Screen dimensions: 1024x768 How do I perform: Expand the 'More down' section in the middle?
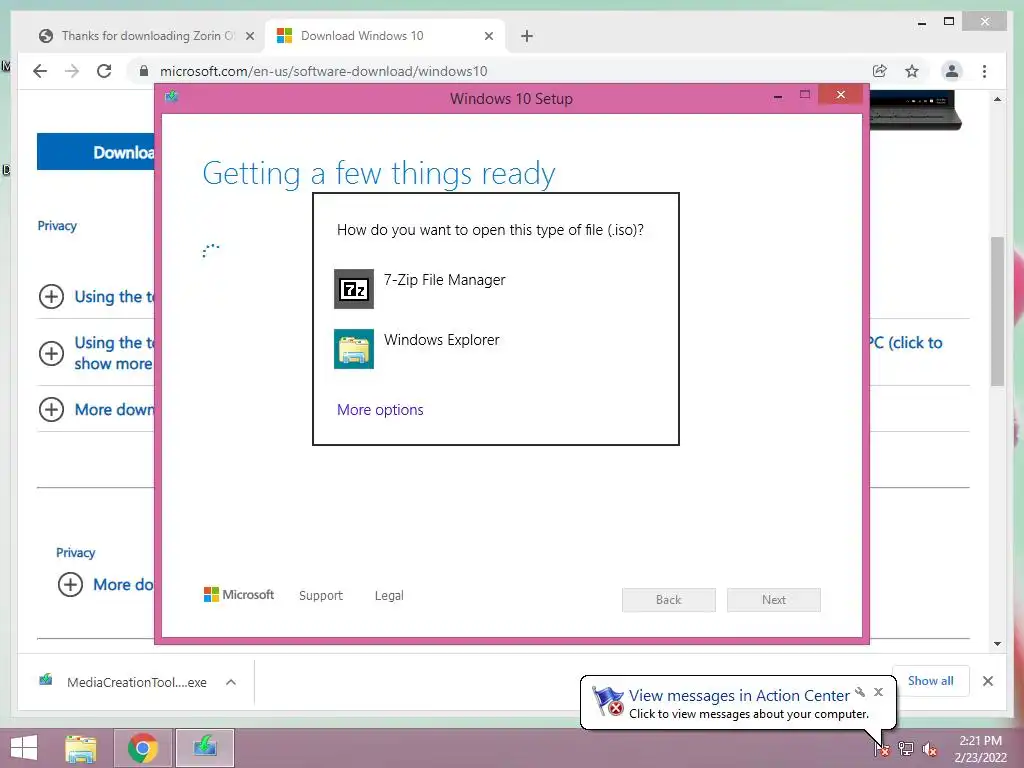coord(51,409)
